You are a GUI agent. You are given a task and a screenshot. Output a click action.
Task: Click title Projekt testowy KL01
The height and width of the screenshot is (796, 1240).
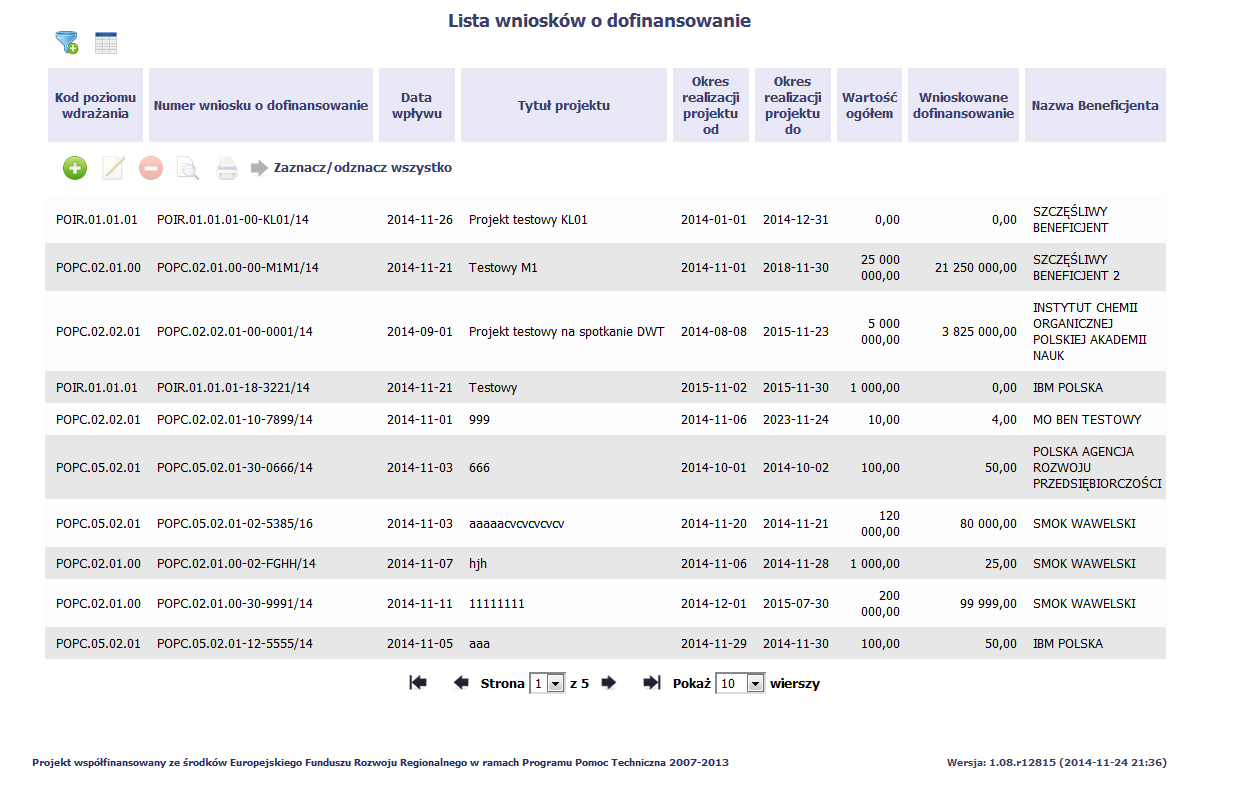[x=528, y=220]
